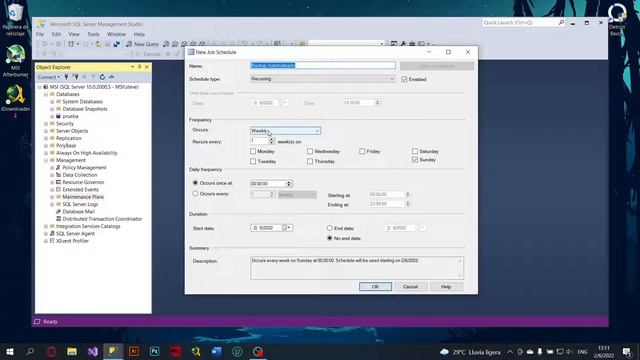This screenshot has height=360, width=640.
Task: Open Photoshop from the taskbar
Action: [x=154, y=351]
